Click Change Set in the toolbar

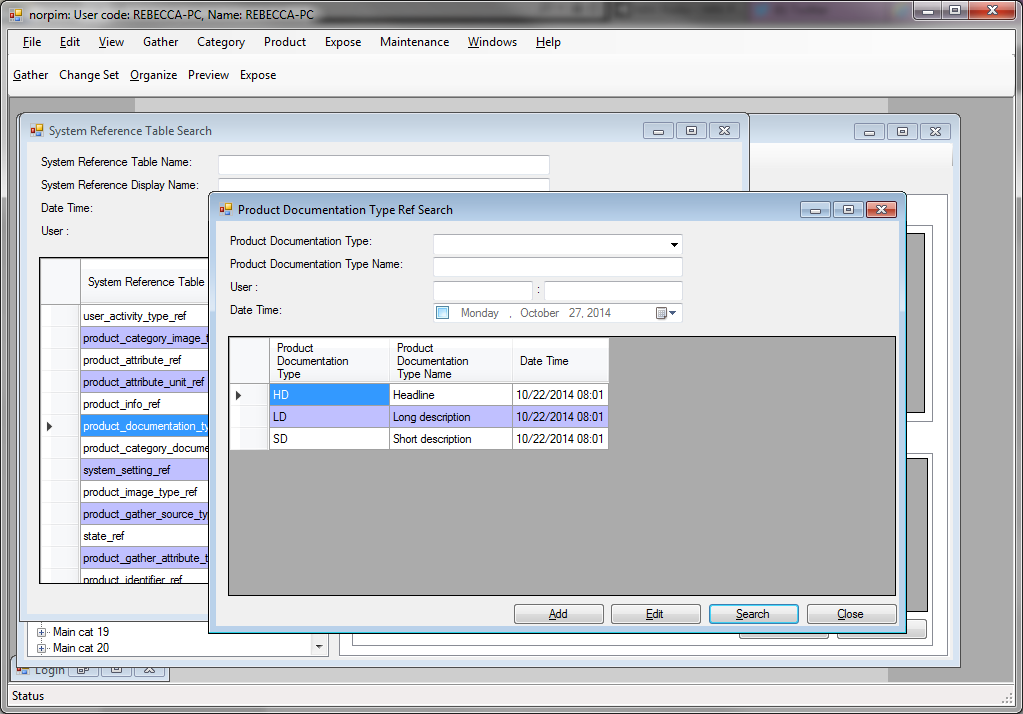pyautogui.click(x=89, y=75)
